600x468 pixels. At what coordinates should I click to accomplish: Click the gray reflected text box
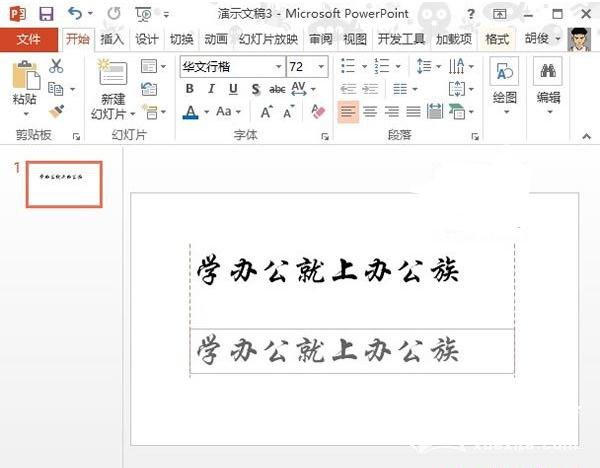352,351
